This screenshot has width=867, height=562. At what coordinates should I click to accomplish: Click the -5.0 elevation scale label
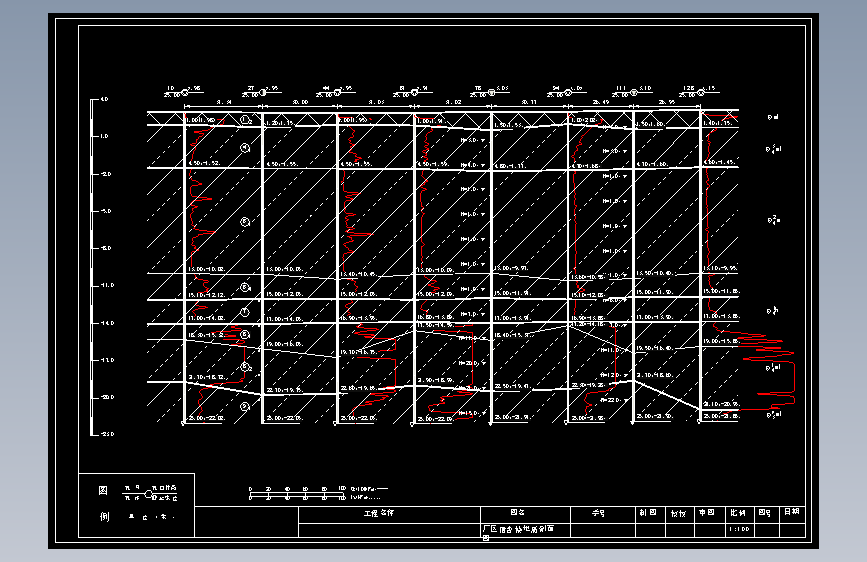(x=105, y=211)
